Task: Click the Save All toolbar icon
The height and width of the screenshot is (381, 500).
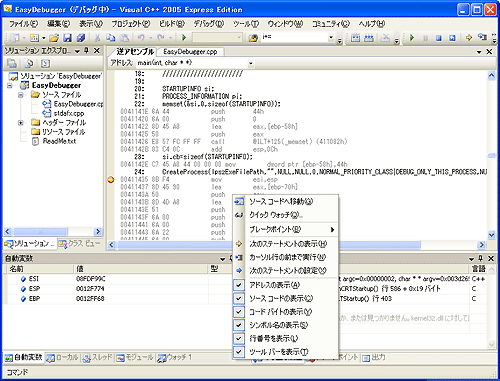Action: (81, 38)
